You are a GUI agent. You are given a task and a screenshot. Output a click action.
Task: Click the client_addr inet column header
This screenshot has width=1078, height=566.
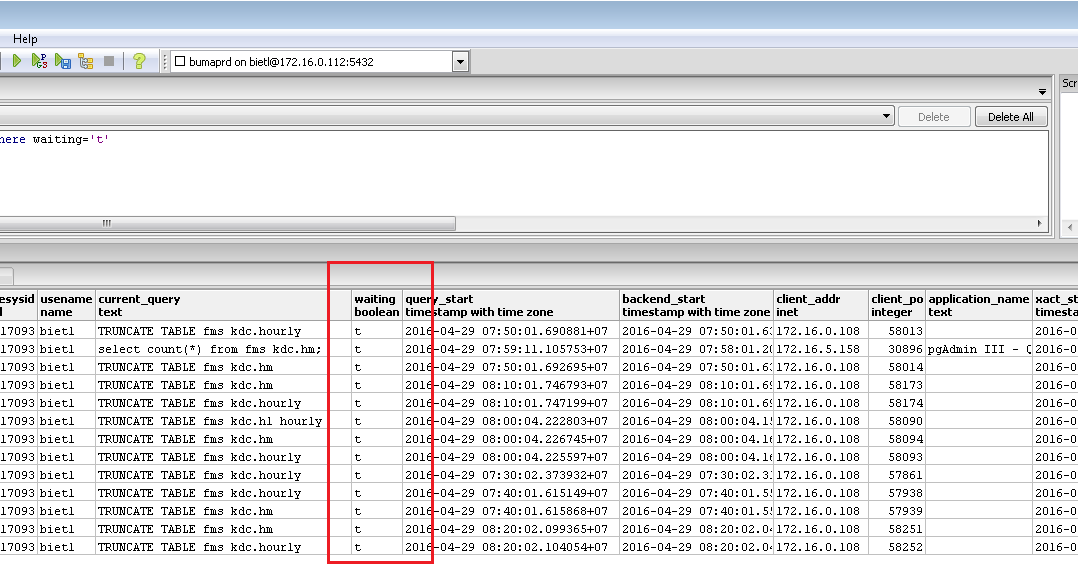tap(821, 305)
